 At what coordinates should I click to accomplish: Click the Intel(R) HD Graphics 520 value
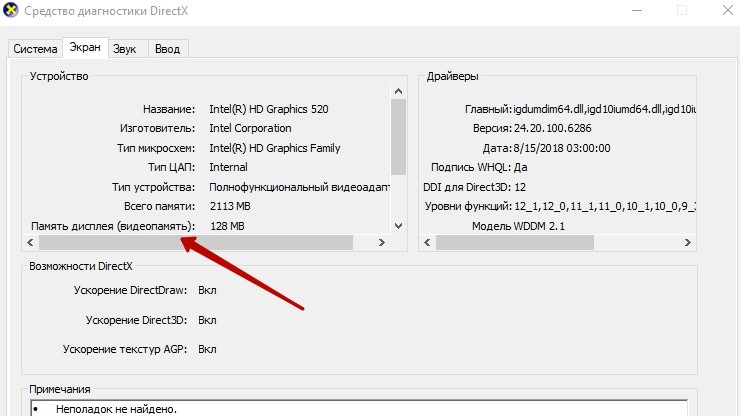(x=269, y=109)
